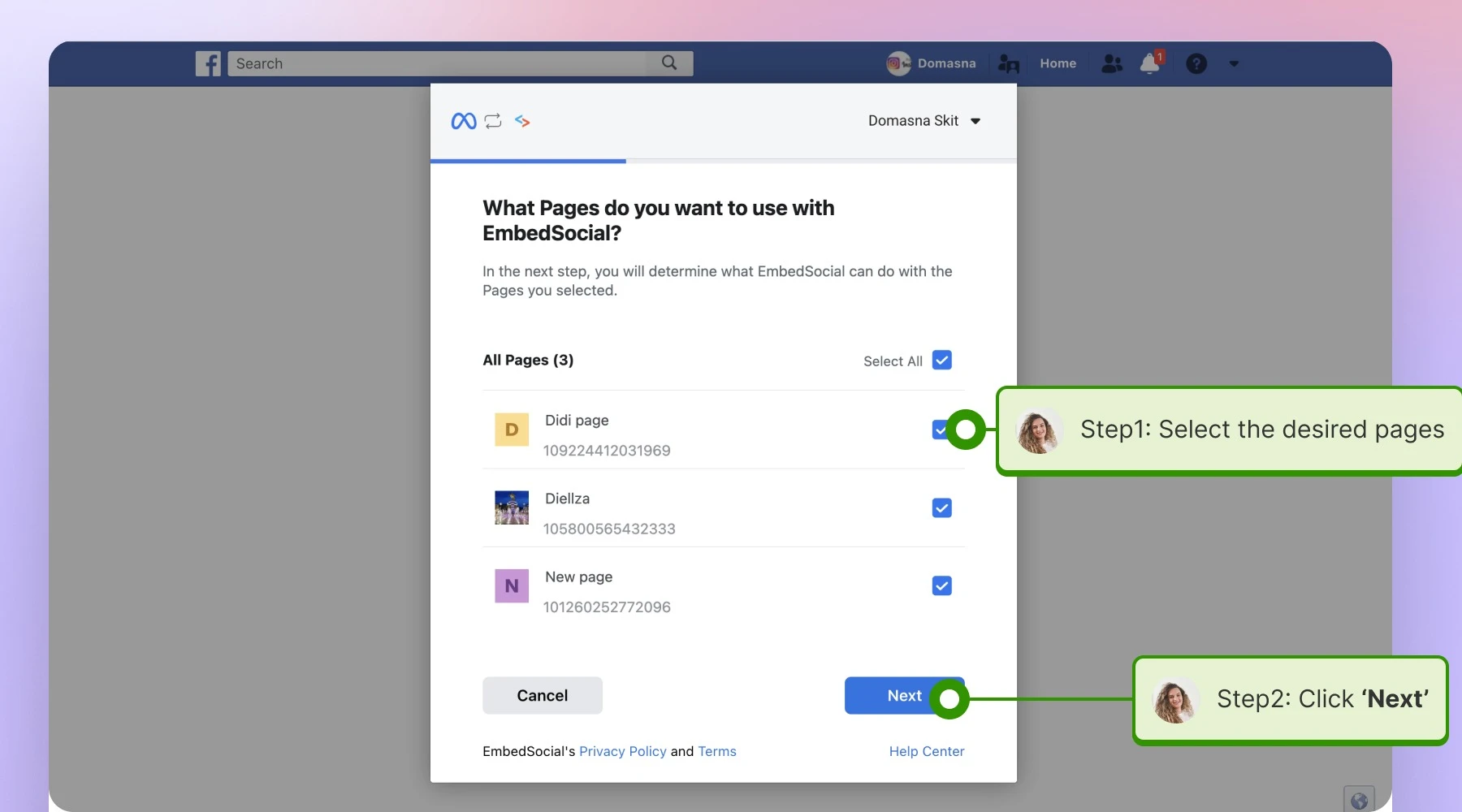Open the Help Center link
Image resolution: width=1462 pixels, height=812 pixels.
(x=927, y=751)
